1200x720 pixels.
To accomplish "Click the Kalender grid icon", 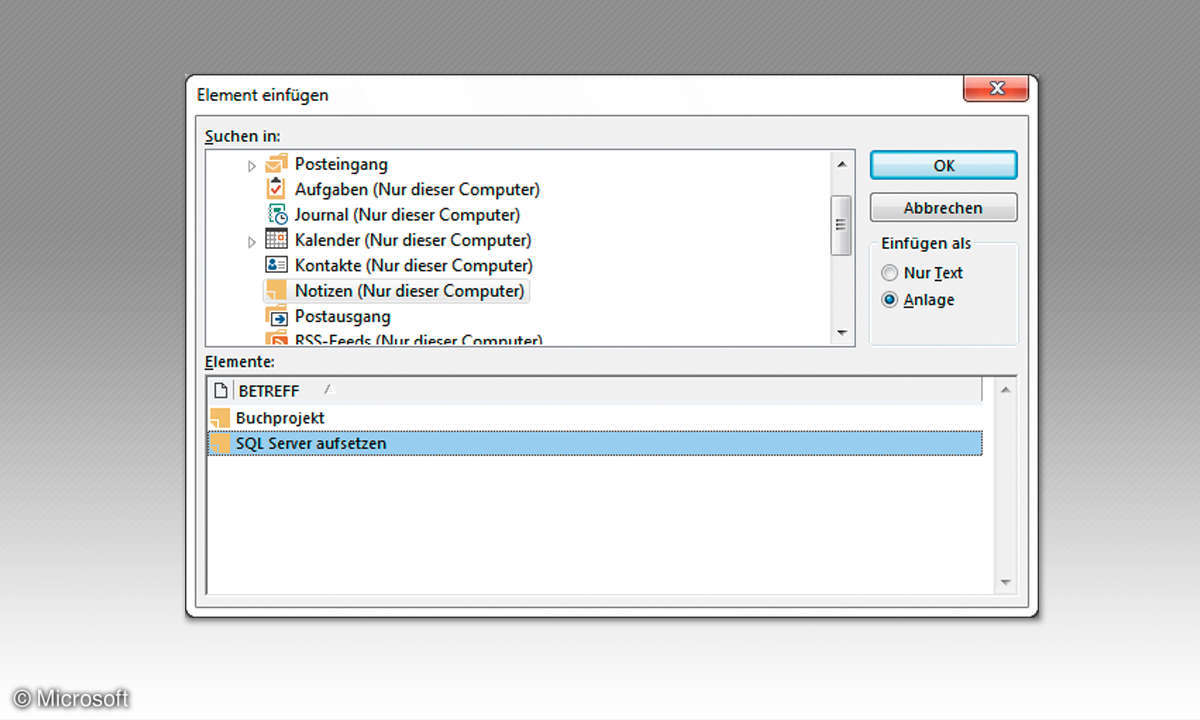I will (x=276, y=240).
